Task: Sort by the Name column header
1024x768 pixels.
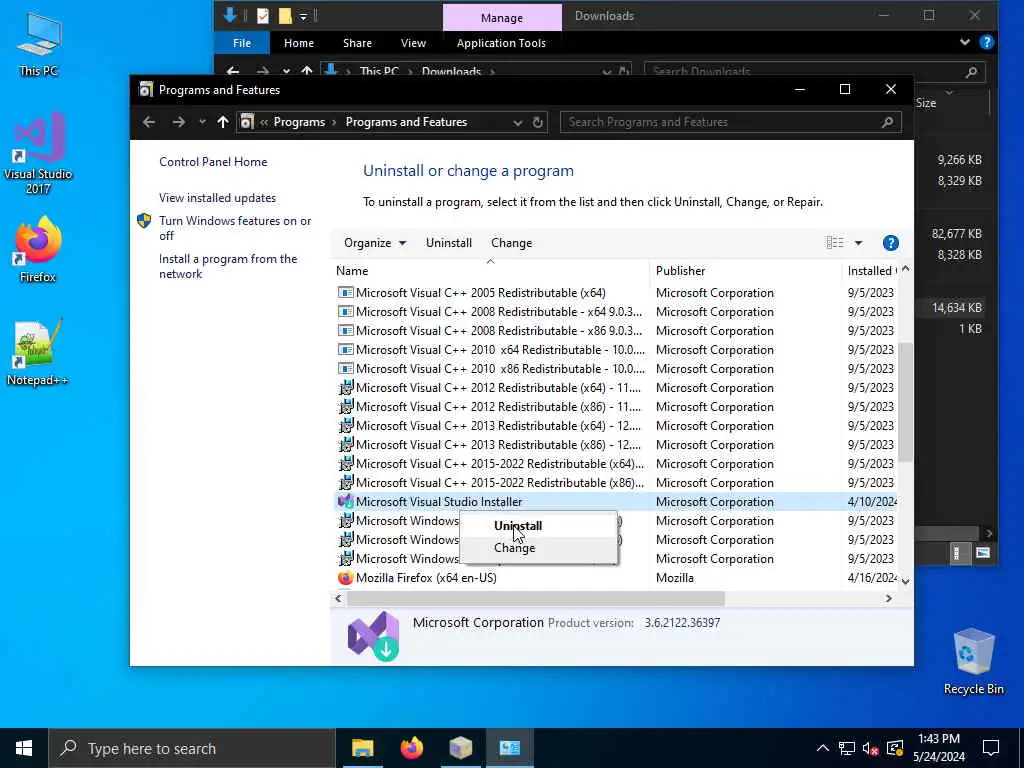Action: pyautogui.click(x=490, y=270)
